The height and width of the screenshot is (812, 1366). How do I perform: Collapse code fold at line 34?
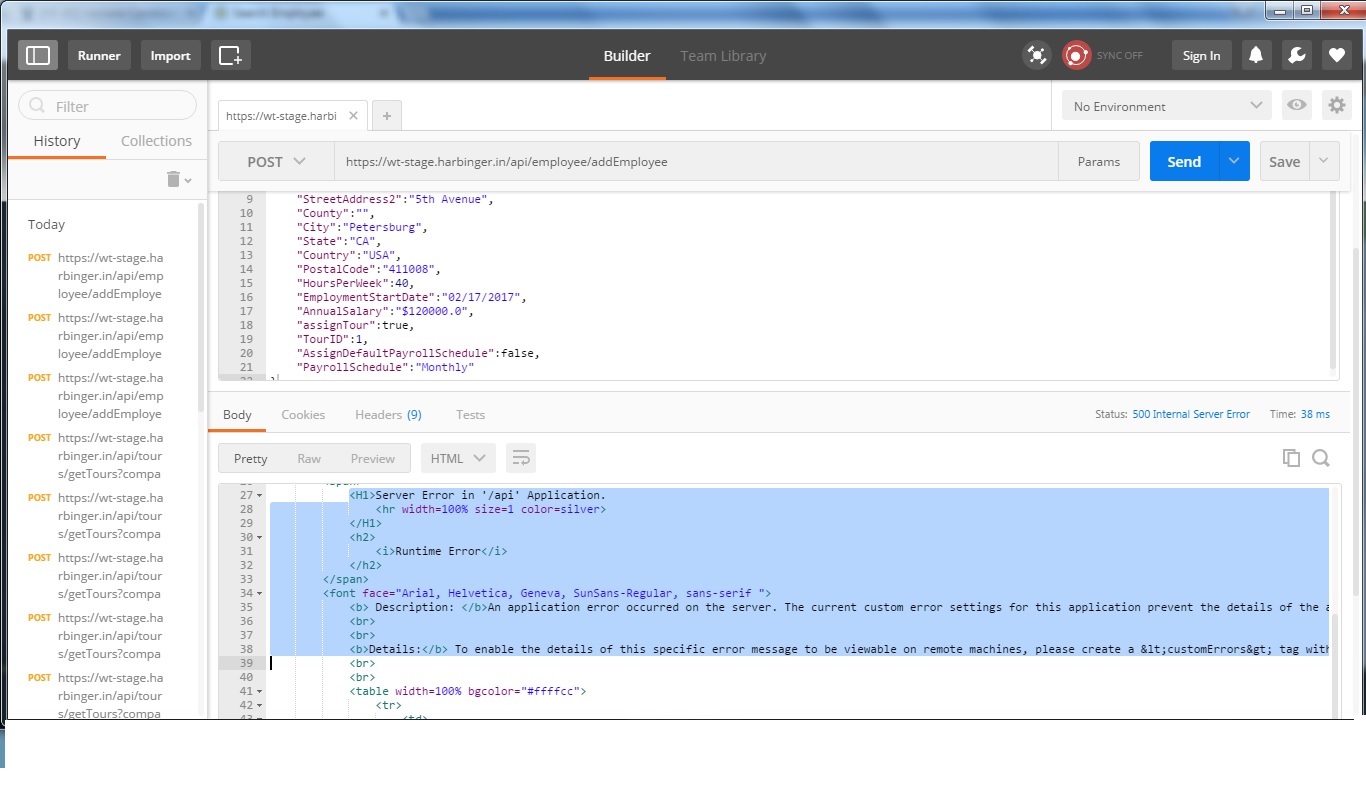pyautogui.click(x=260, y=593)
